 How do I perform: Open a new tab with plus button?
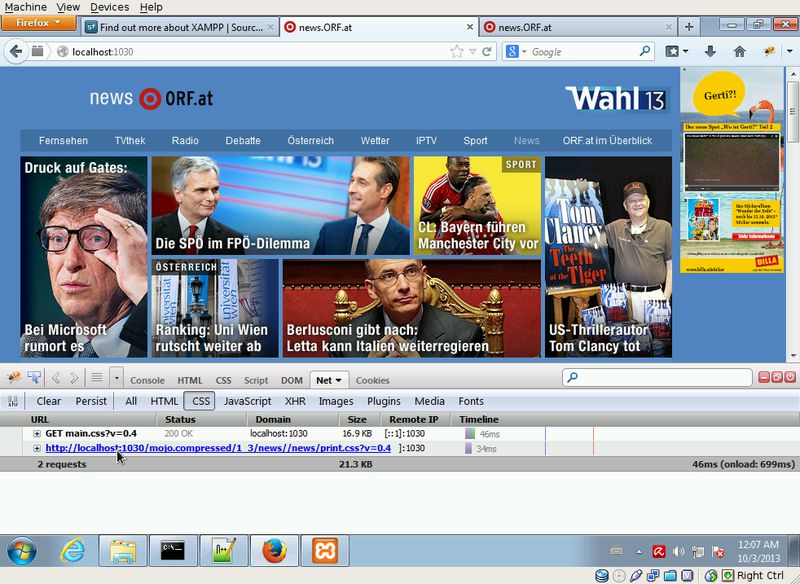pos(689,27)
